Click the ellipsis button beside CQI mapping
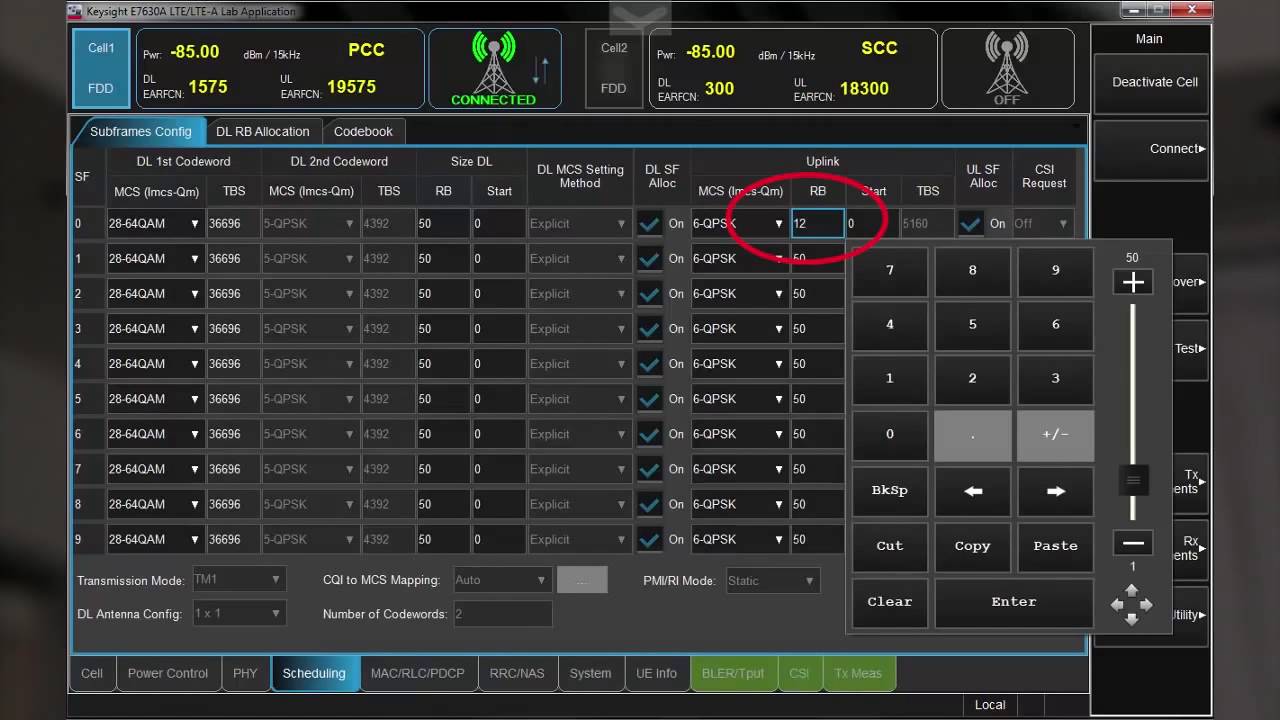Image resolution: width=1280 pixels, height=720 pixels. click(x=582, y=580)
